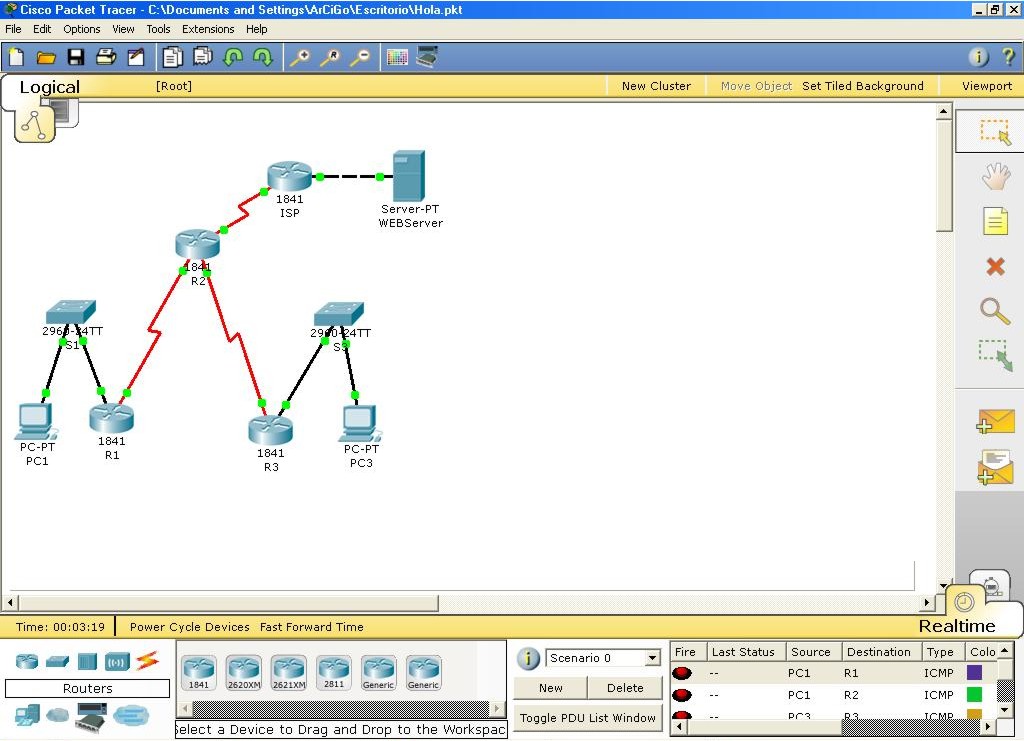Select the ISP router in the workspace
This screenshot has height=741, width=1024.
pyautogui.click(x=289, y=176)
